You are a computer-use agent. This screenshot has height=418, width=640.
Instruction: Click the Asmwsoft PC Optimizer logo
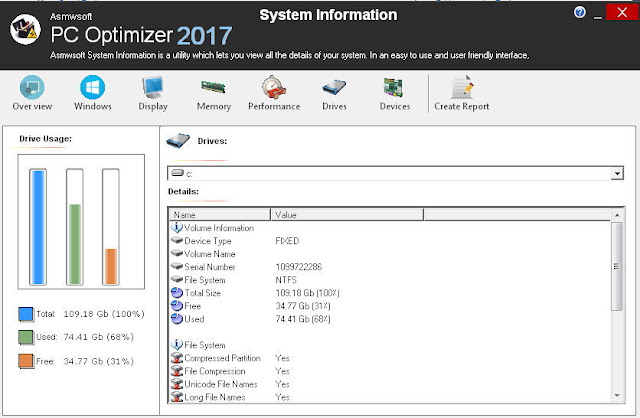click(25, 29)
